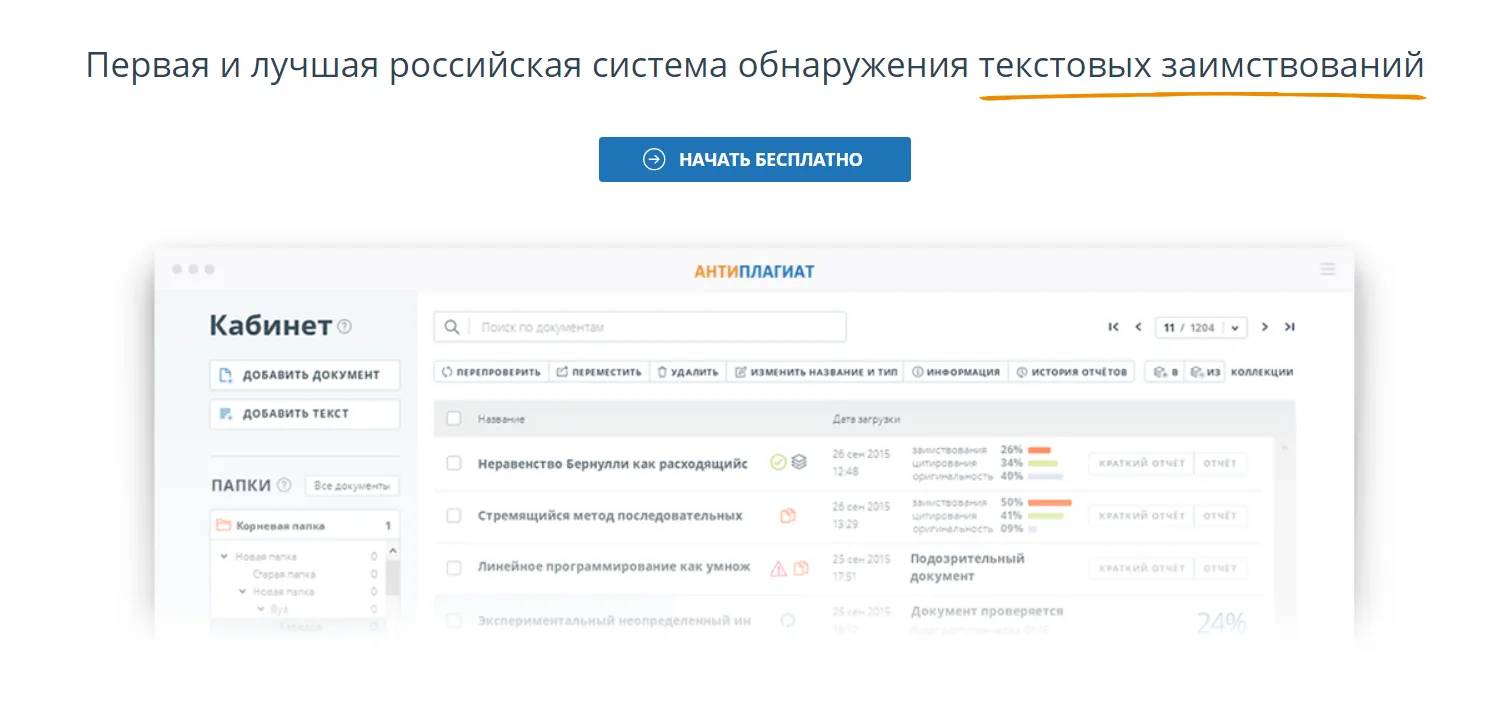Sort by Дата загрузки column header

pos(866,419)
